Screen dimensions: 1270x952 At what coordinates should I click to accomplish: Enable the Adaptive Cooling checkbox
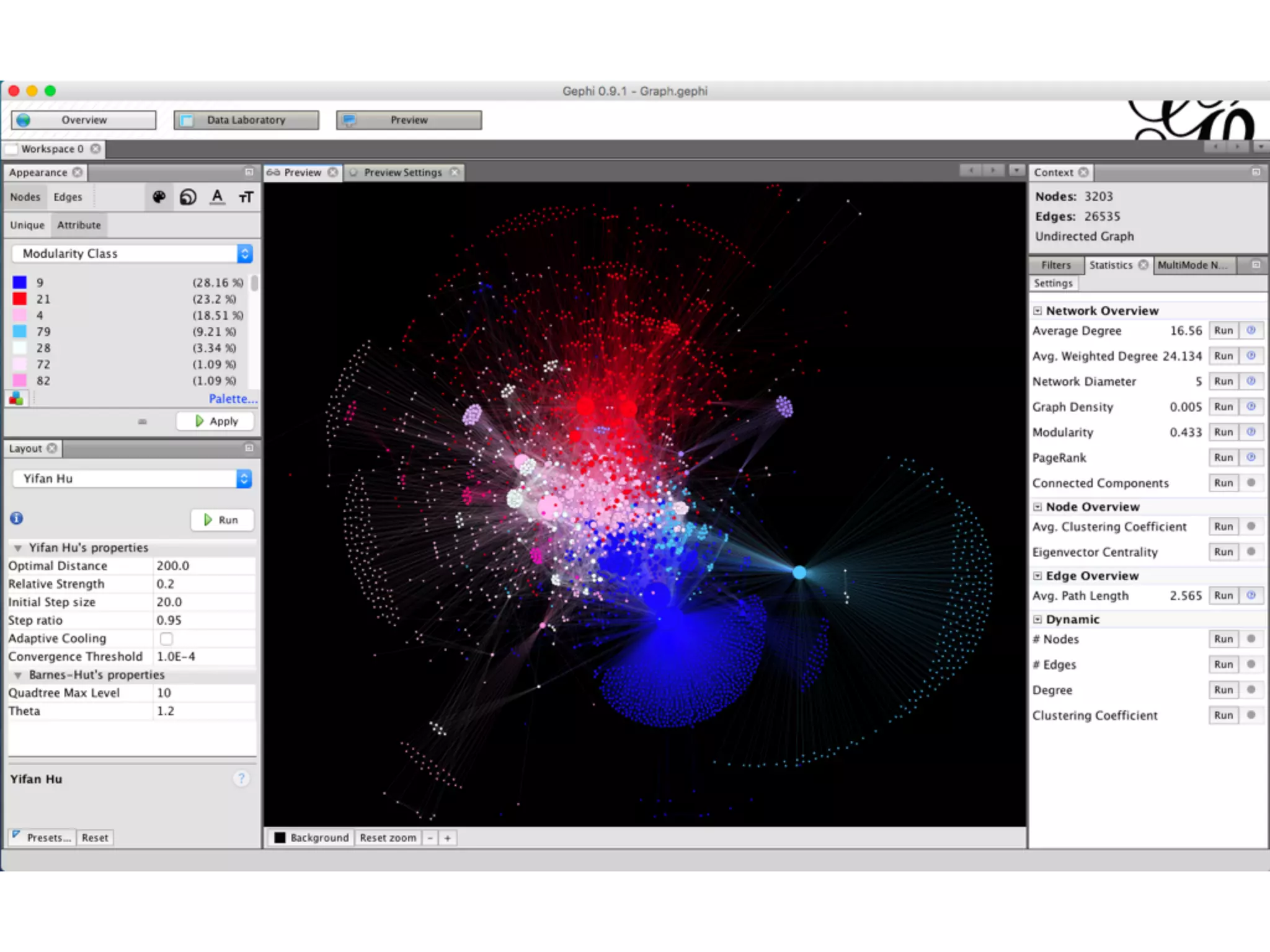tap(166, 638)
